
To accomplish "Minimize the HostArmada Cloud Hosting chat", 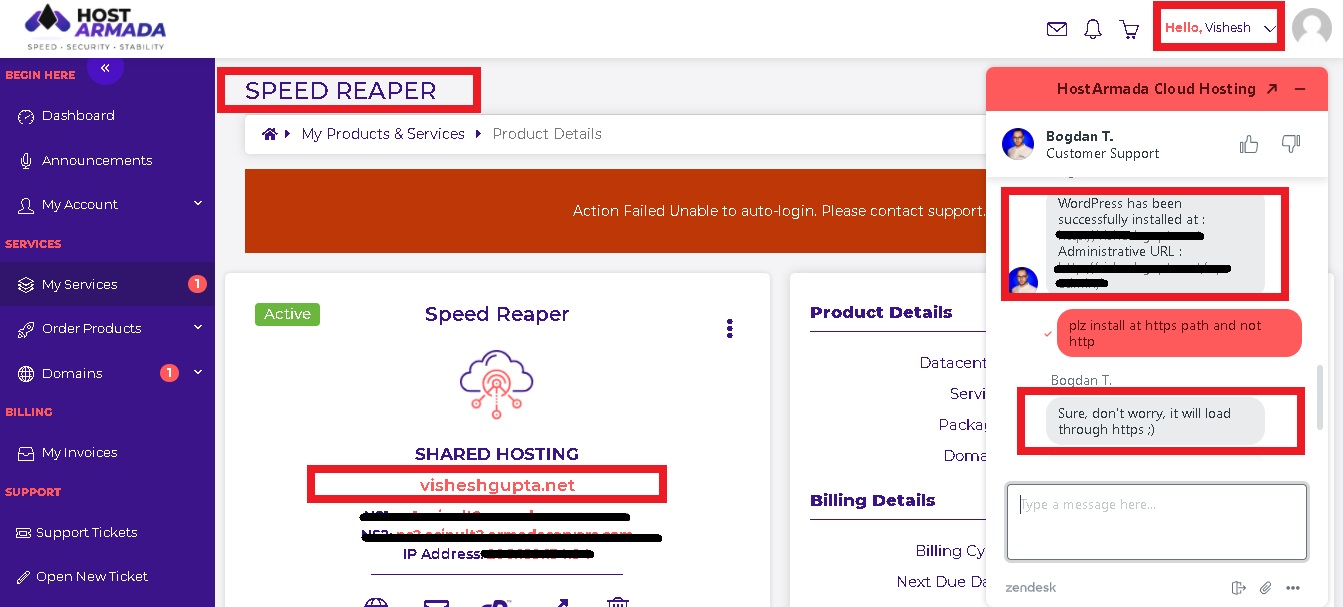I will click(1300, 89).
